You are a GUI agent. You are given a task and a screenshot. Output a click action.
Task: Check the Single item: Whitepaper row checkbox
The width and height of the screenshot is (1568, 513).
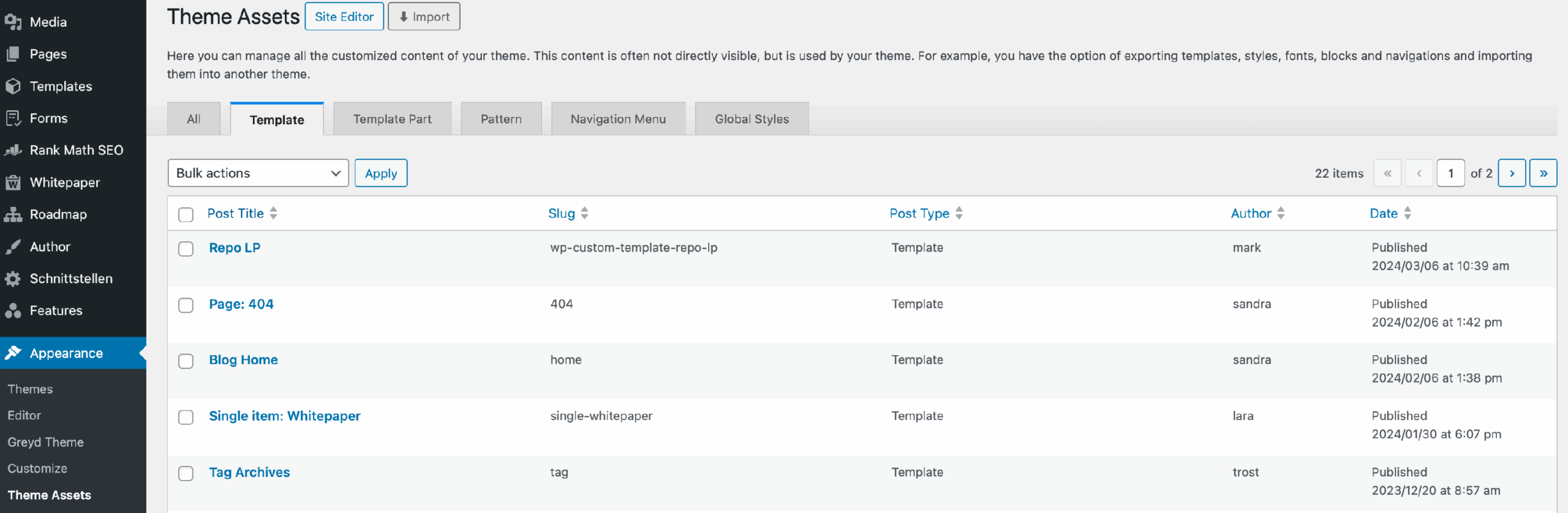(x=186, y=417)
